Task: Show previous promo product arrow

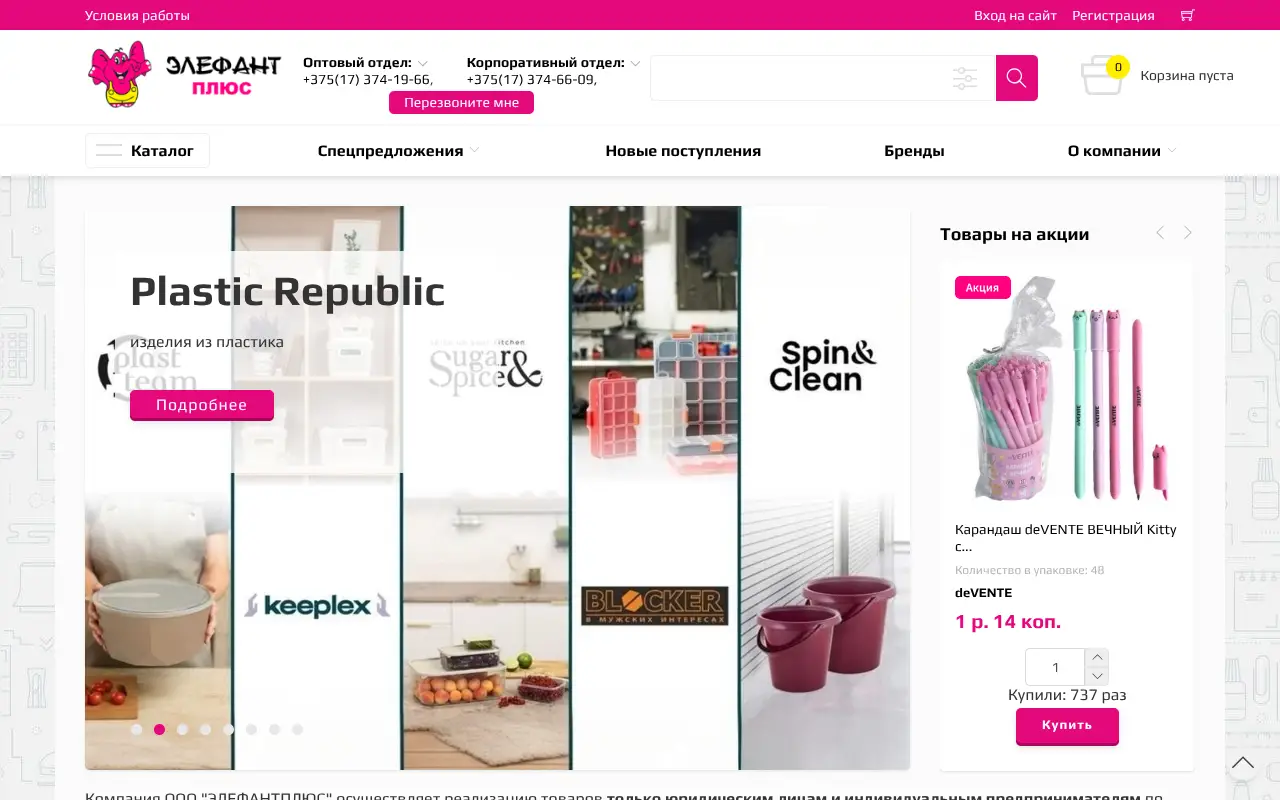Action: point(1160,233)
